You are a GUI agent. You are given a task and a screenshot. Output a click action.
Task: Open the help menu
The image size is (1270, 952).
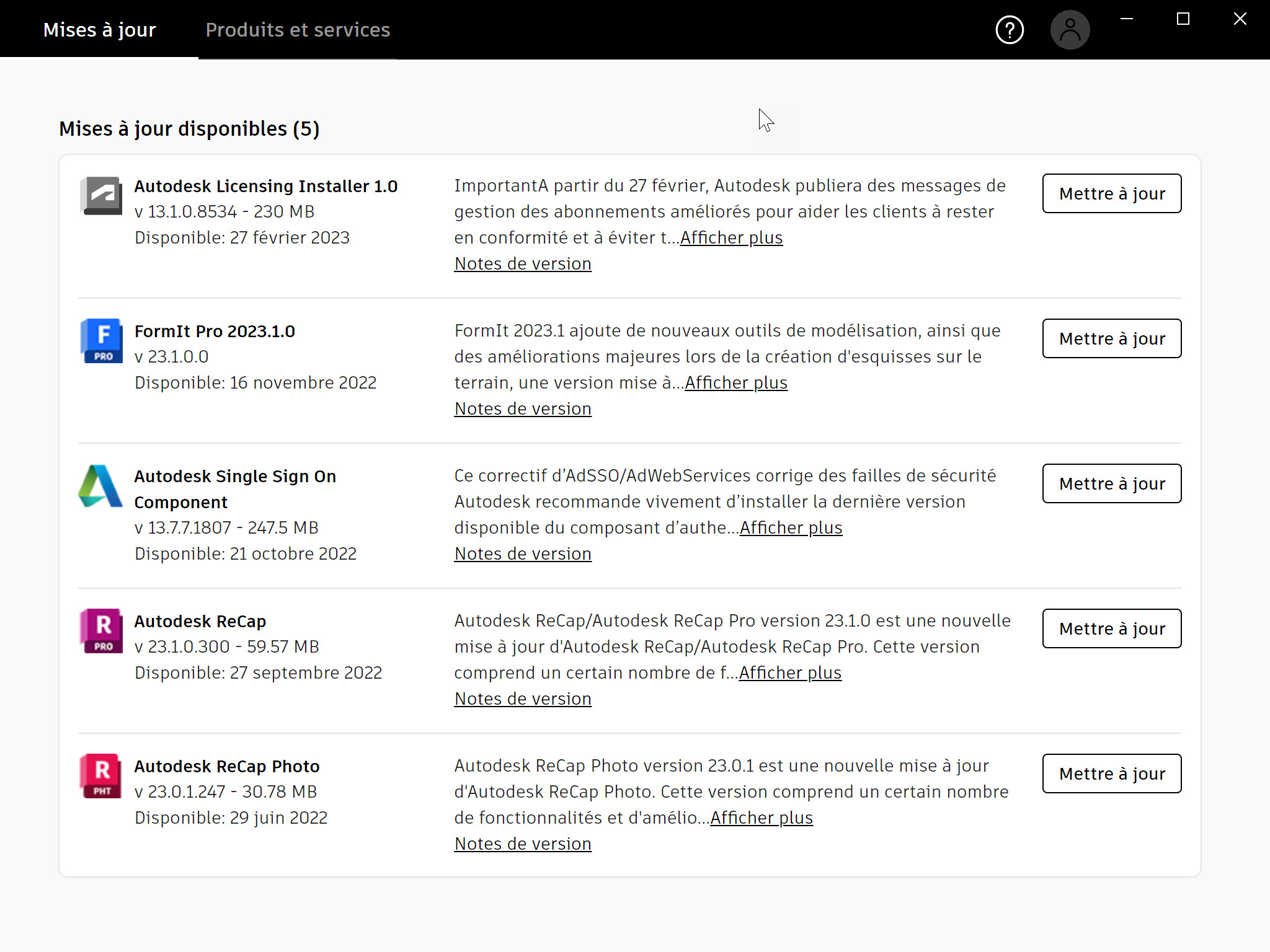pyautogui.click(x=1010, y=29)
